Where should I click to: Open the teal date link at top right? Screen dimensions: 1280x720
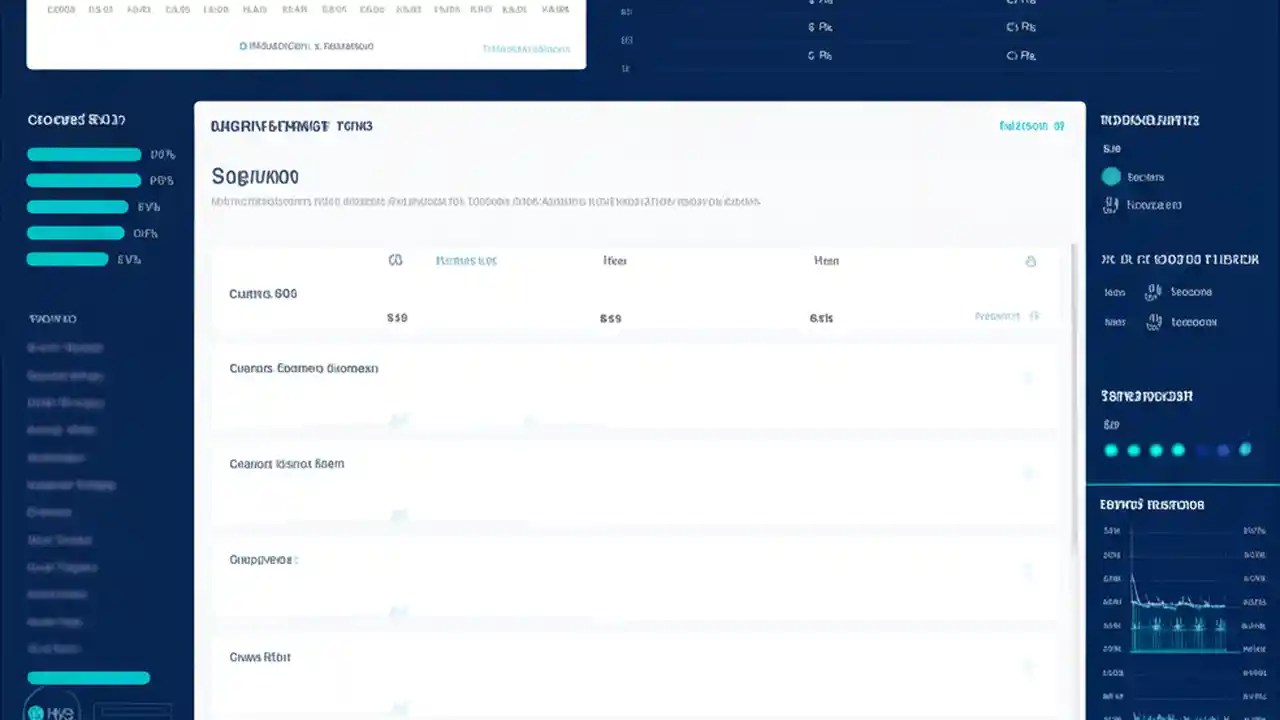(1032, 126)
